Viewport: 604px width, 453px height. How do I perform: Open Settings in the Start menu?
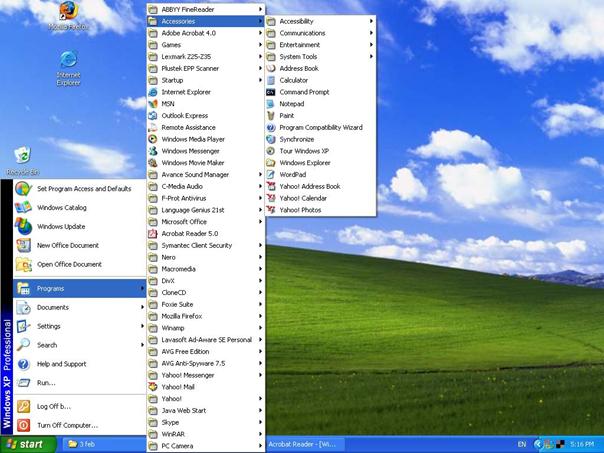(x=49, y=326)
